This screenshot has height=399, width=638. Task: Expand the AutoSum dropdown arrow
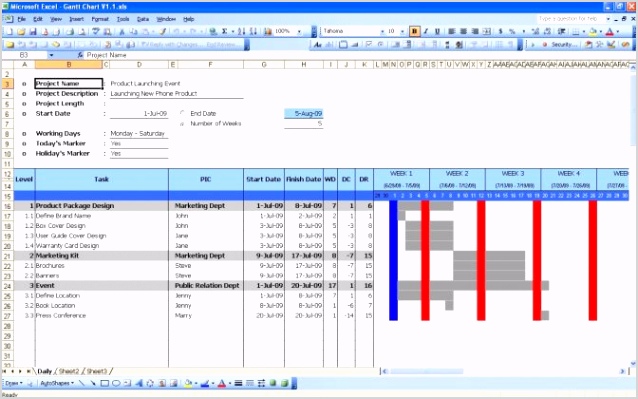(x=233, y=32)
